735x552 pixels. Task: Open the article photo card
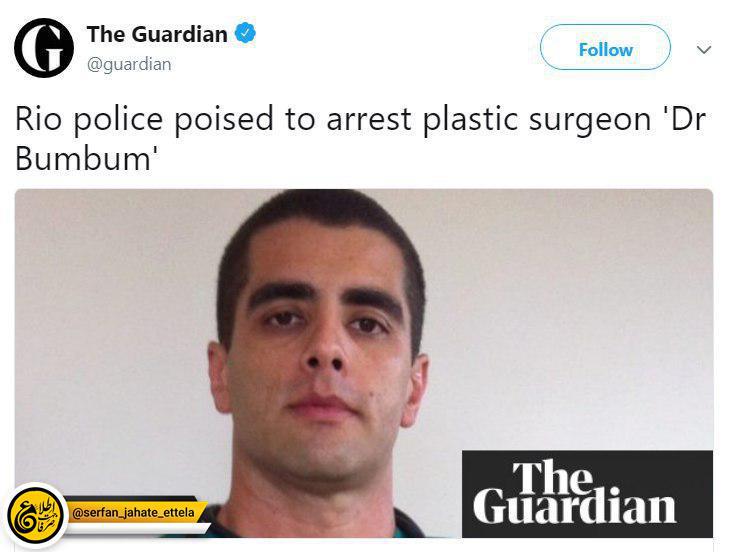point(364,363)
